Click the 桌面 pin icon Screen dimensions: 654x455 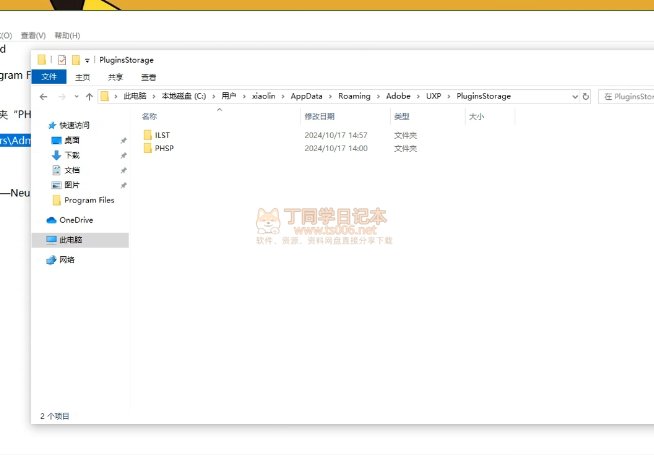tap(123, 141)
